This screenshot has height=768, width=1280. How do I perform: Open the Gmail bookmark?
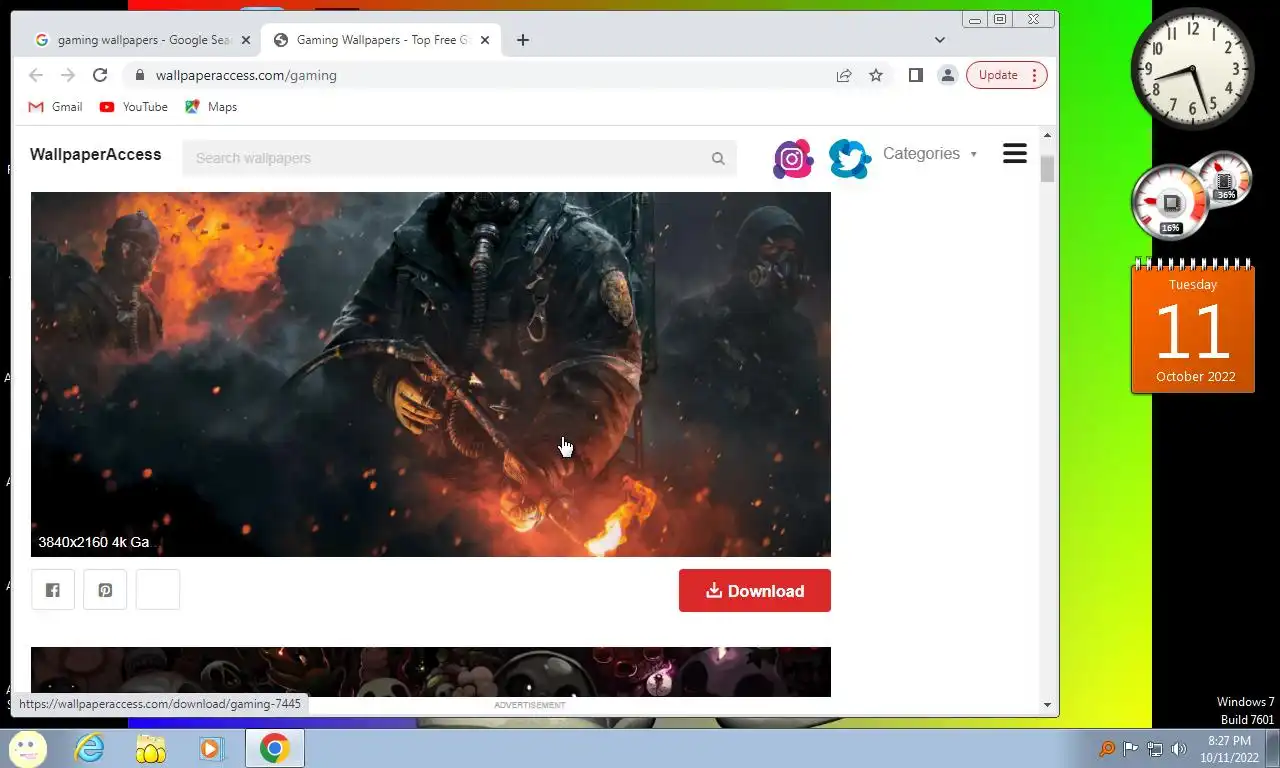(55, 107)
